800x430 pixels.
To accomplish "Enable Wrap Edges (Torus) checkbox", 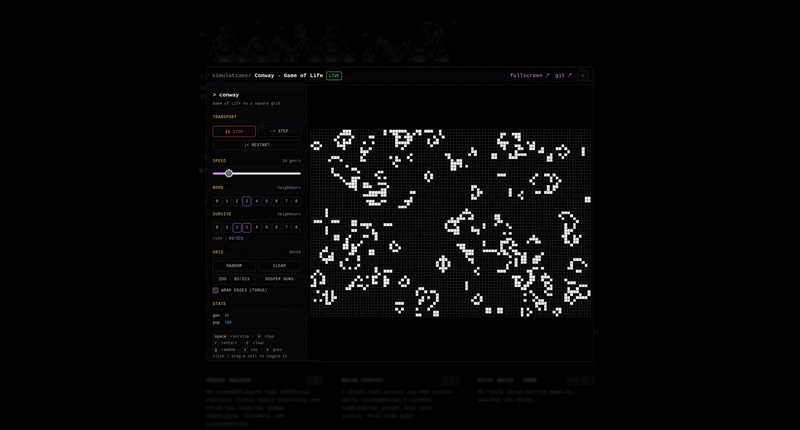I will coord(215,290).
